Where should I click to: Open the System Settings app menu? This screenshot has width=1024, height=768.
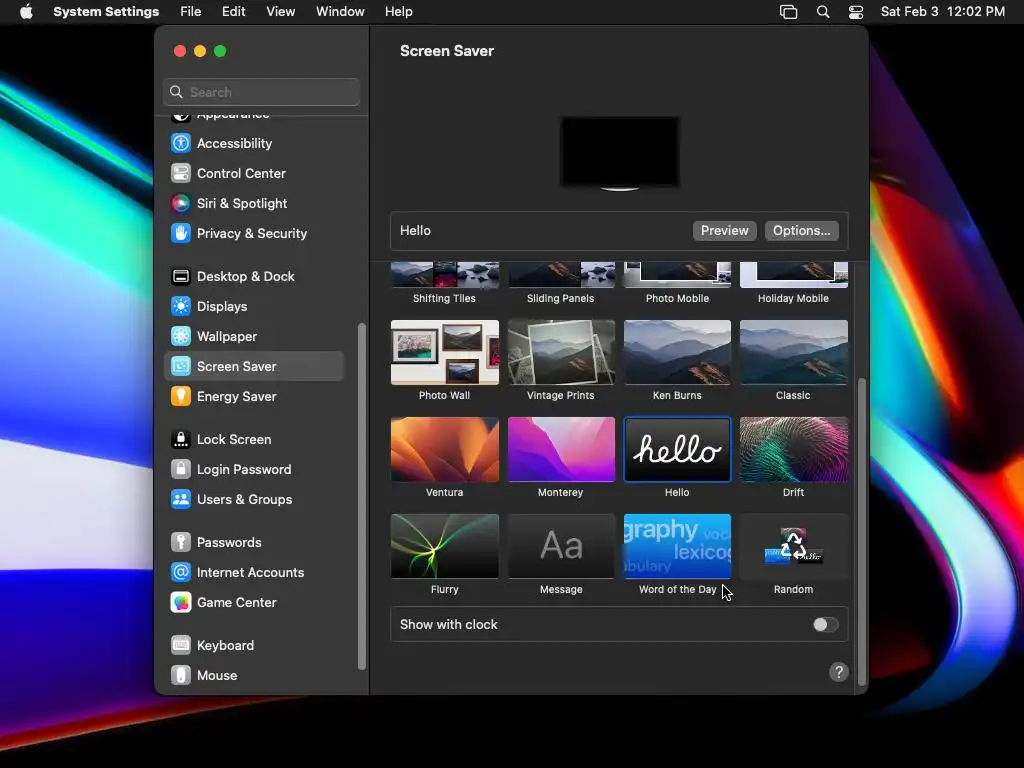click(106, 12)
